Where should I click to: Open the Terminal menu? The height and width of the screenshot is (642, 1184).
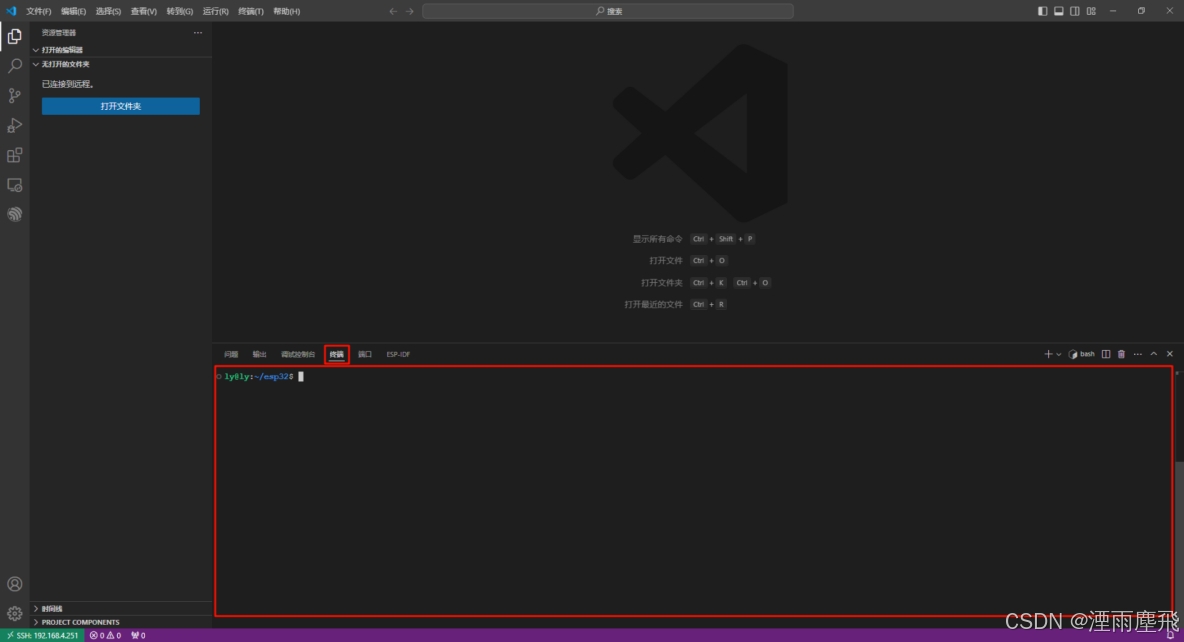[x=251, y=11]
